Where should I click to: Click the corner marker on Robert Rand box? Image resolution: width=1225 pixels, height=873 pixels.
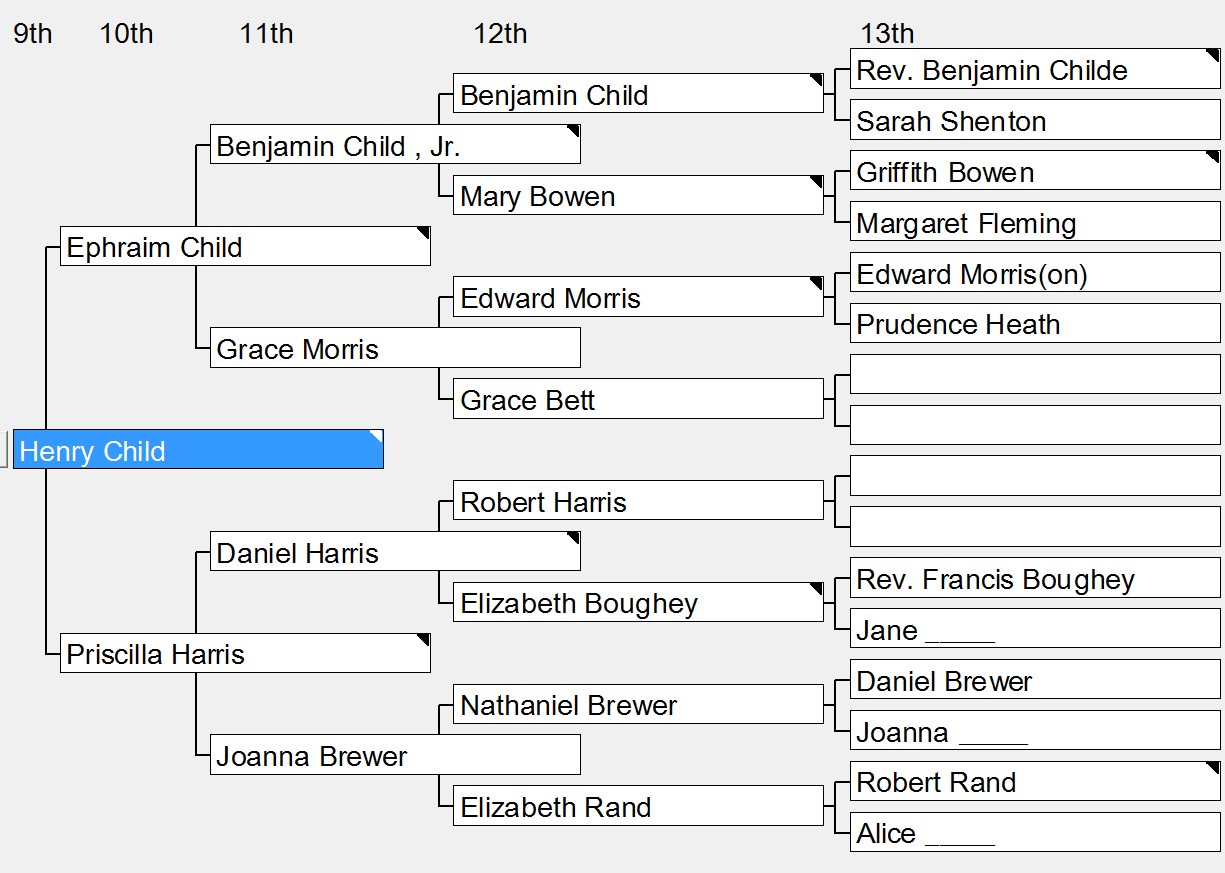[1213, 768]
